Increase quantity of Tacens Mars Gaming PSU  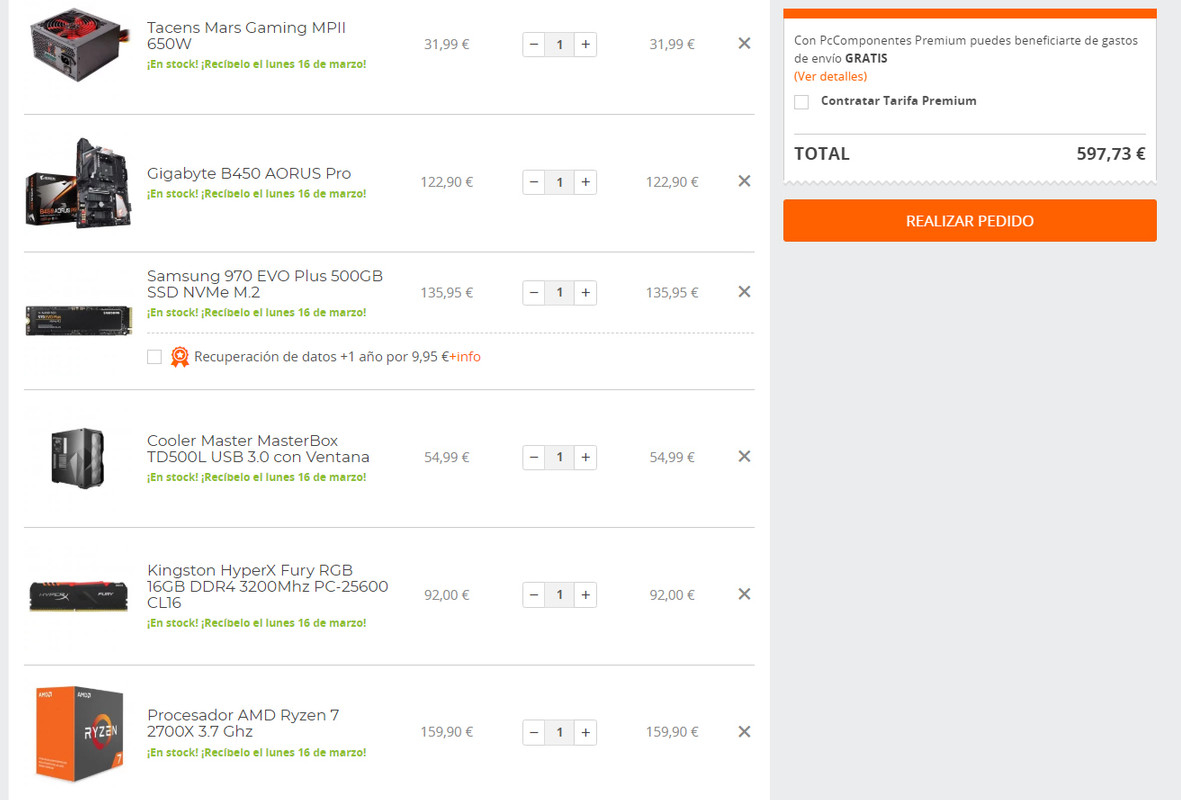pyautogui.click(x=585, y=44)
